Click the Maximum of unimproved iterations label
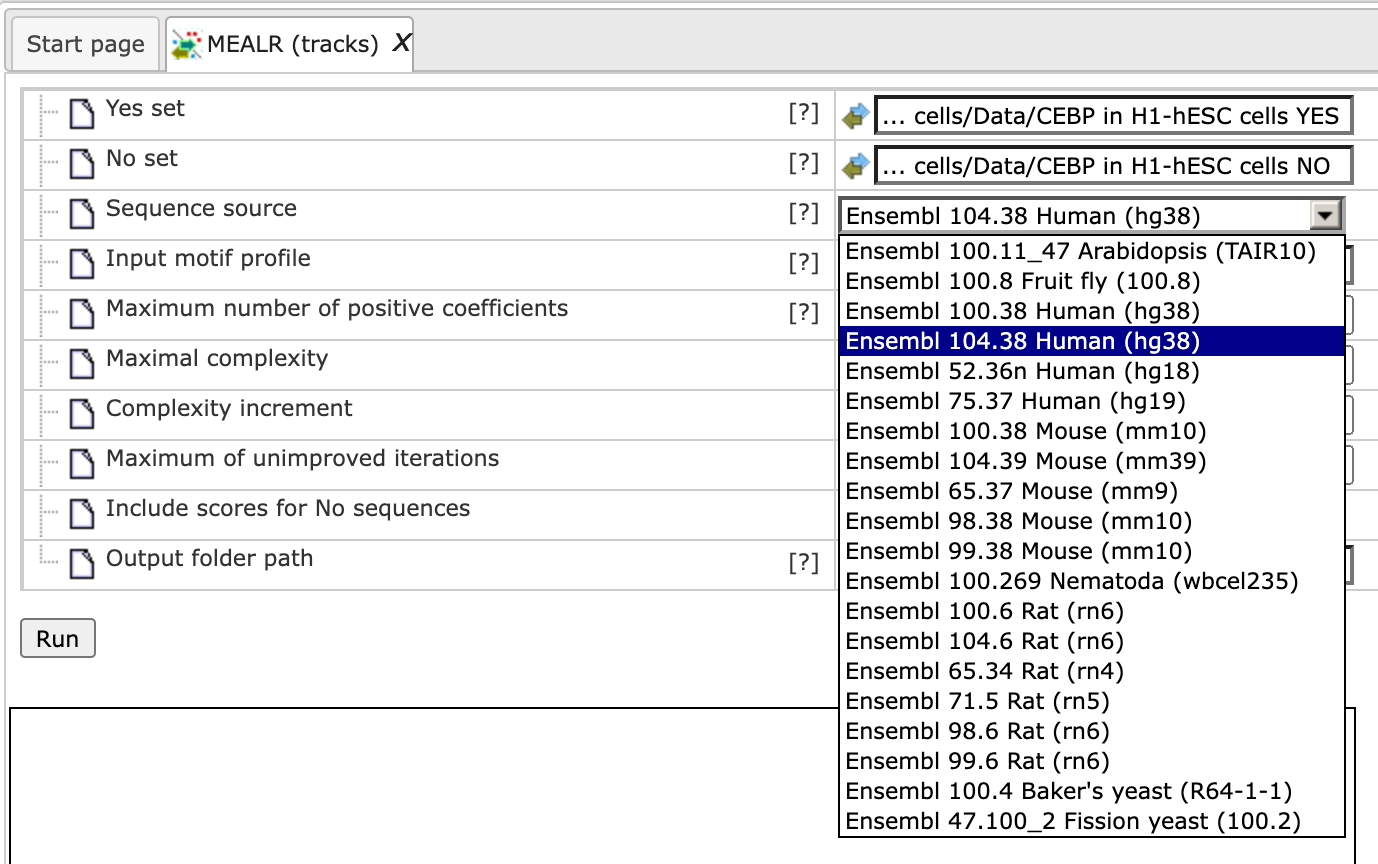Image resolution: width=1378 pixels, height=864 pixels. tap(302, 458)
